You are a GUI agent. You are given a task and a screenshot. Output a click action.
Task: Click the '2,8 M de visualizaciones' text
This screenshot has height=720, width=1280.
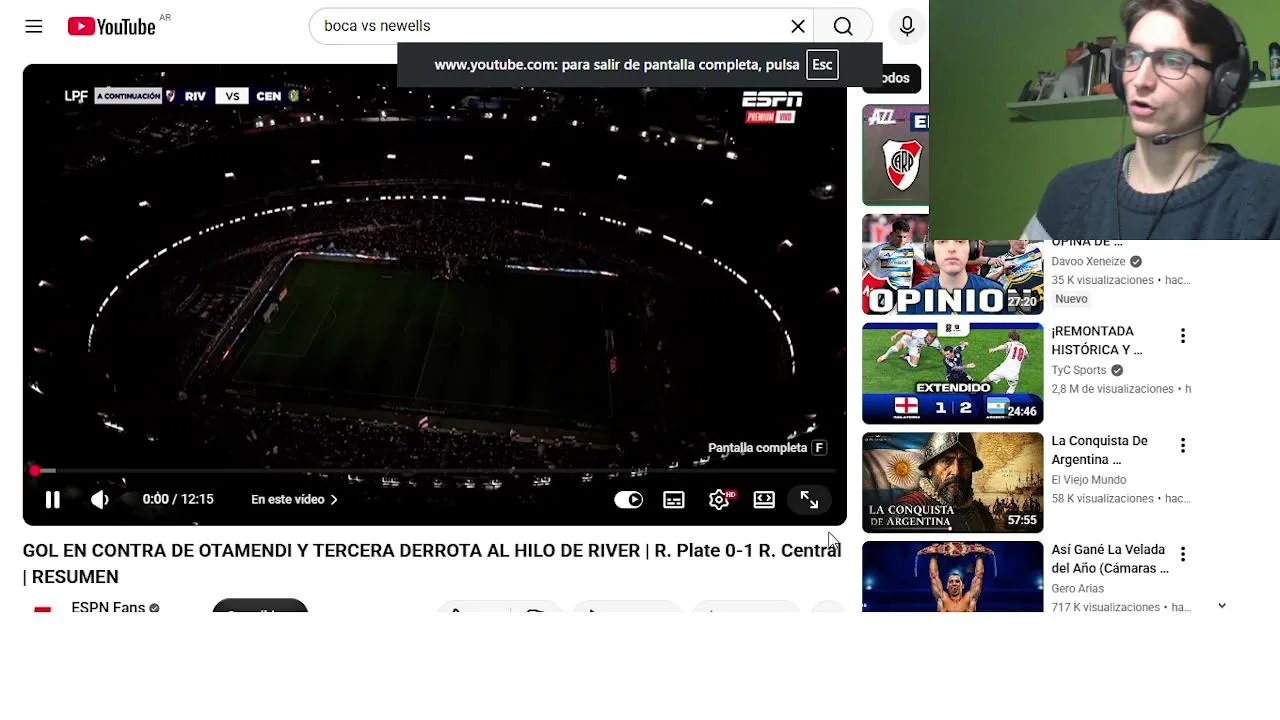click(x=1114, y=389)
